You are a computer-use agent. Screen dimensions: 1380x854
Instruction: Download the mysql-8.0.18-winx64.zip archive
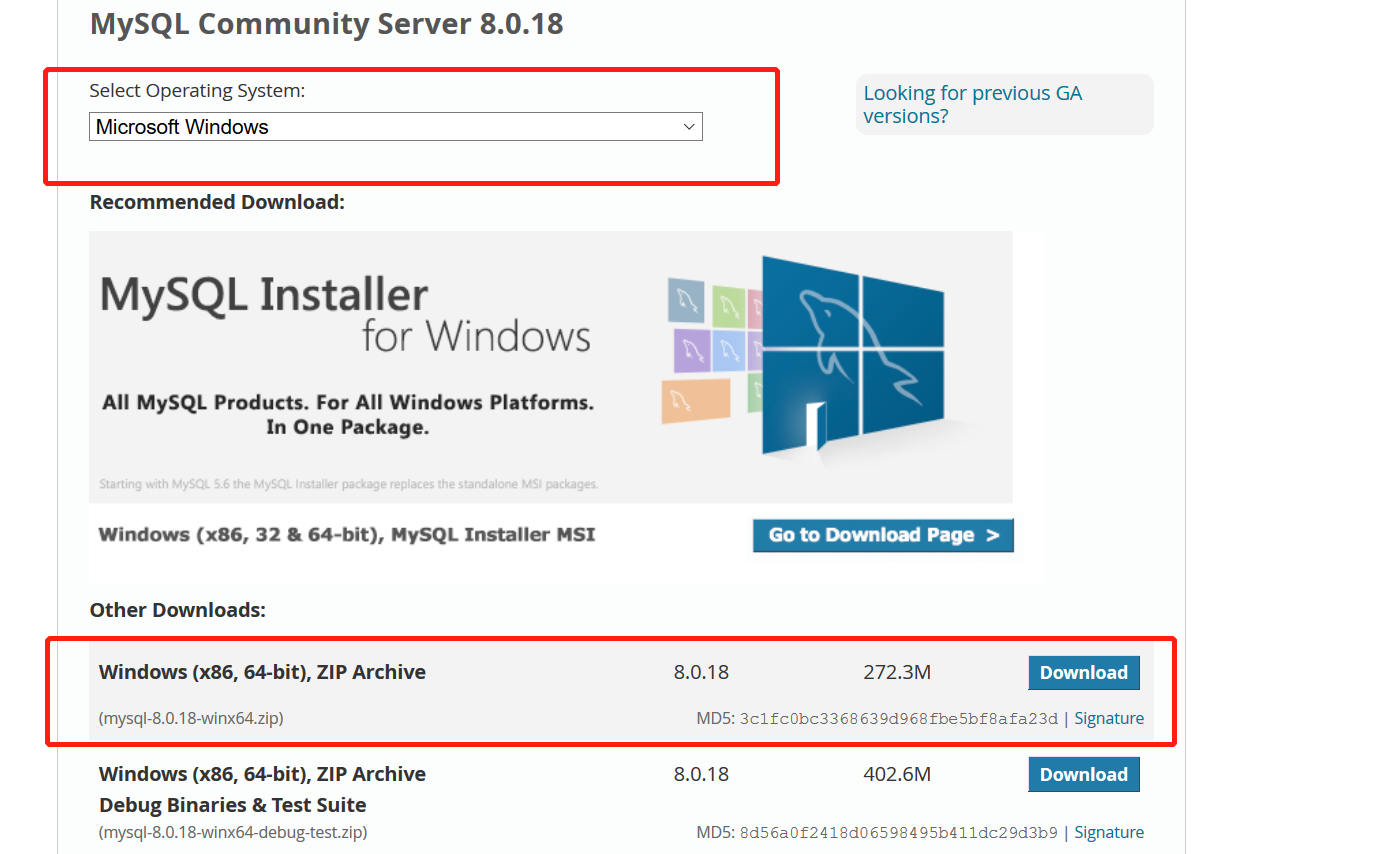click(1083, 672)
